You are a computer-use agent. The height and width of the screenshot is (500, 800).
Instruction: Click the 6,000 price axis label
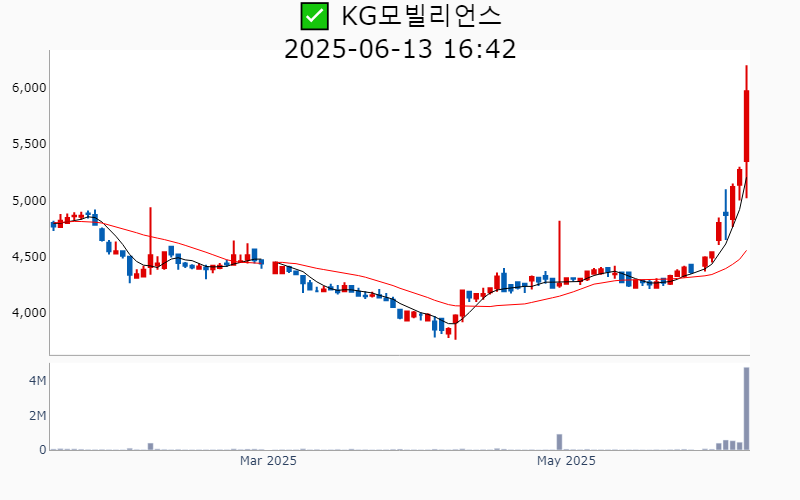(29, 88)
